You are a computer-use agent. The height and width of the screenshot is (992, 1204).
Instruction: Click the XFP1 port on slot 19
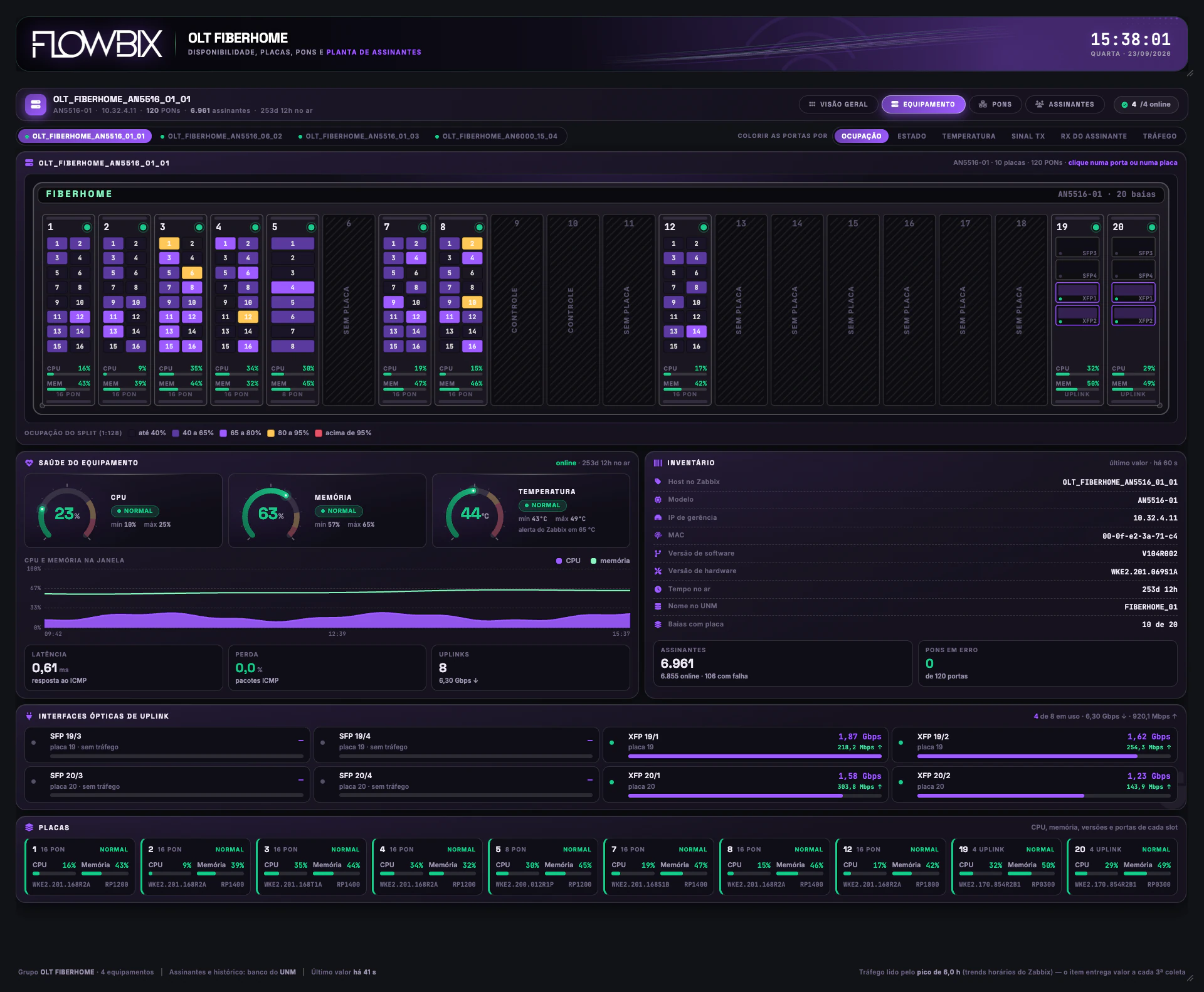point(1077,292)
